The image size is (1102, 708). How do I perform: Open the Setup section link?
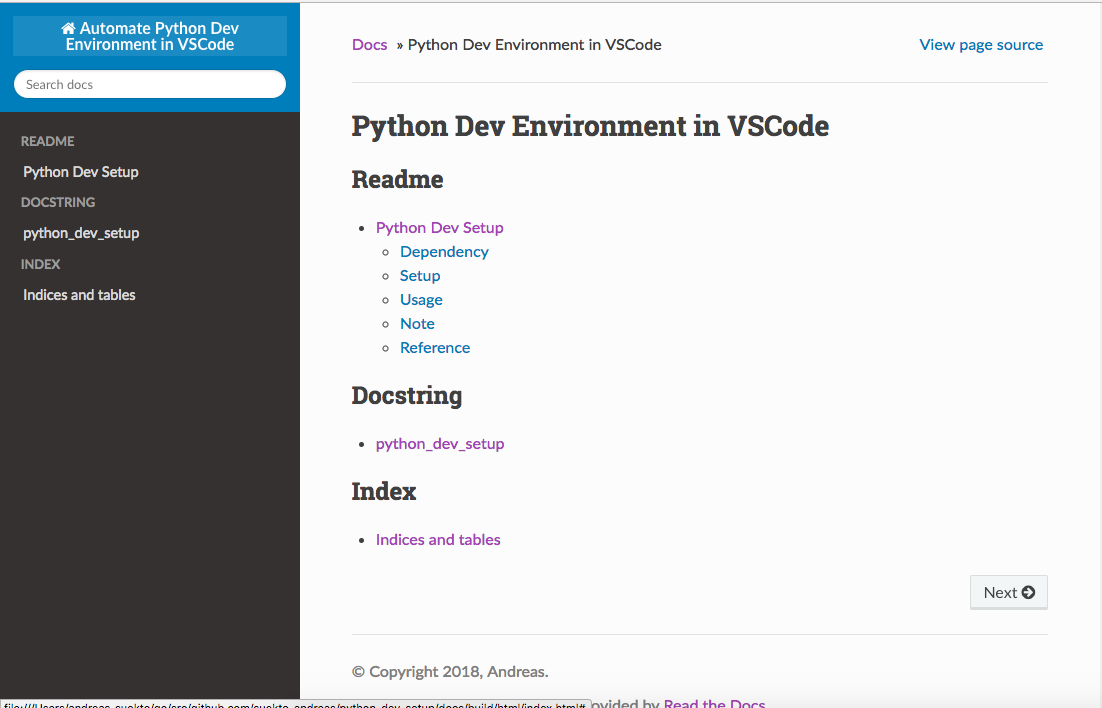tap(420, 275)
